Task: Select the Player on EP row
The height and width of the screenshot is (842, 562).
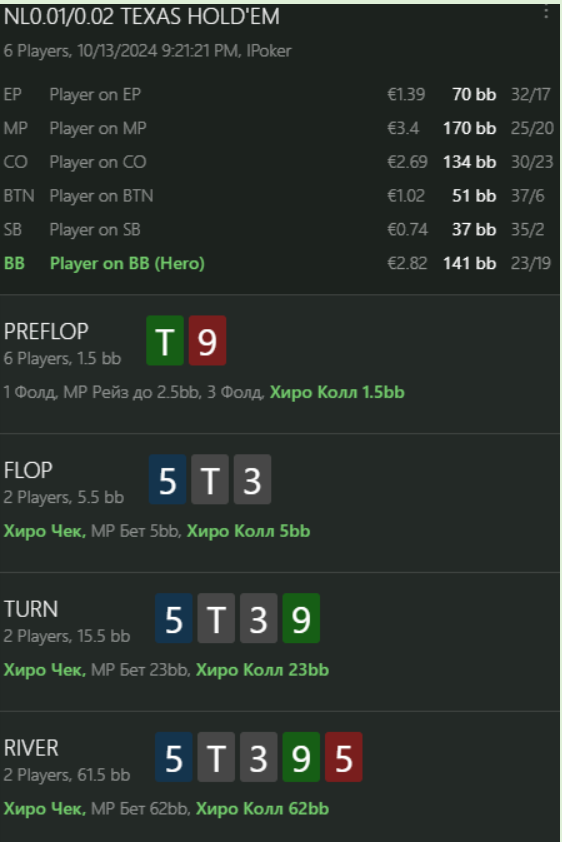Action: point(278,95)
